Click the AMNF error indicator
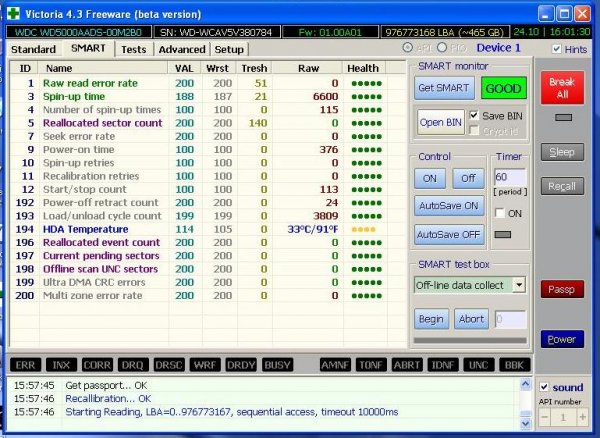The width and height of the screenshot is (600, 438). (335, 365)
